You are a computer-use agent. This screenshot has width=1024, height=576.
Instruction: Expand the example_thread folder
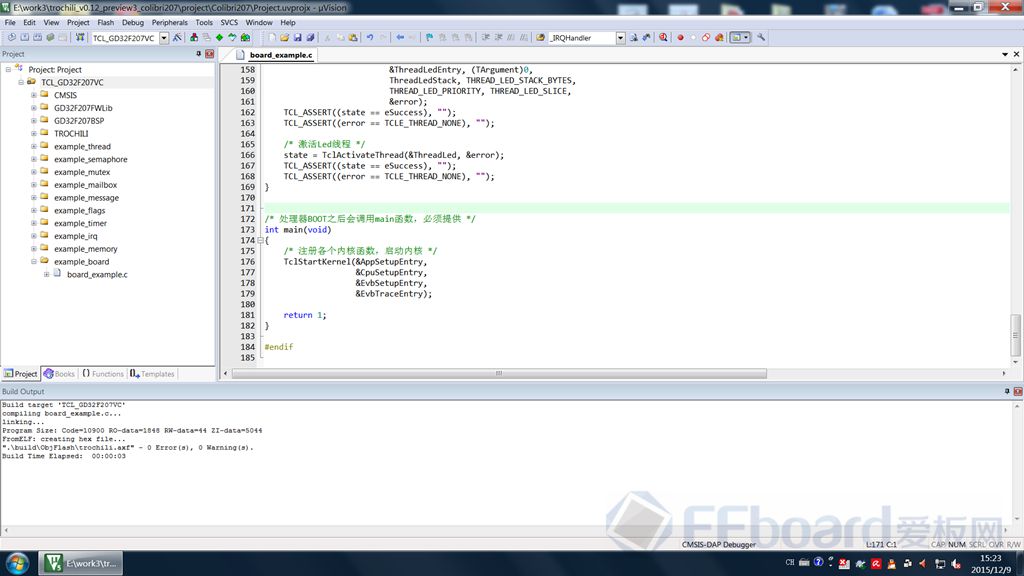[33, 146]
